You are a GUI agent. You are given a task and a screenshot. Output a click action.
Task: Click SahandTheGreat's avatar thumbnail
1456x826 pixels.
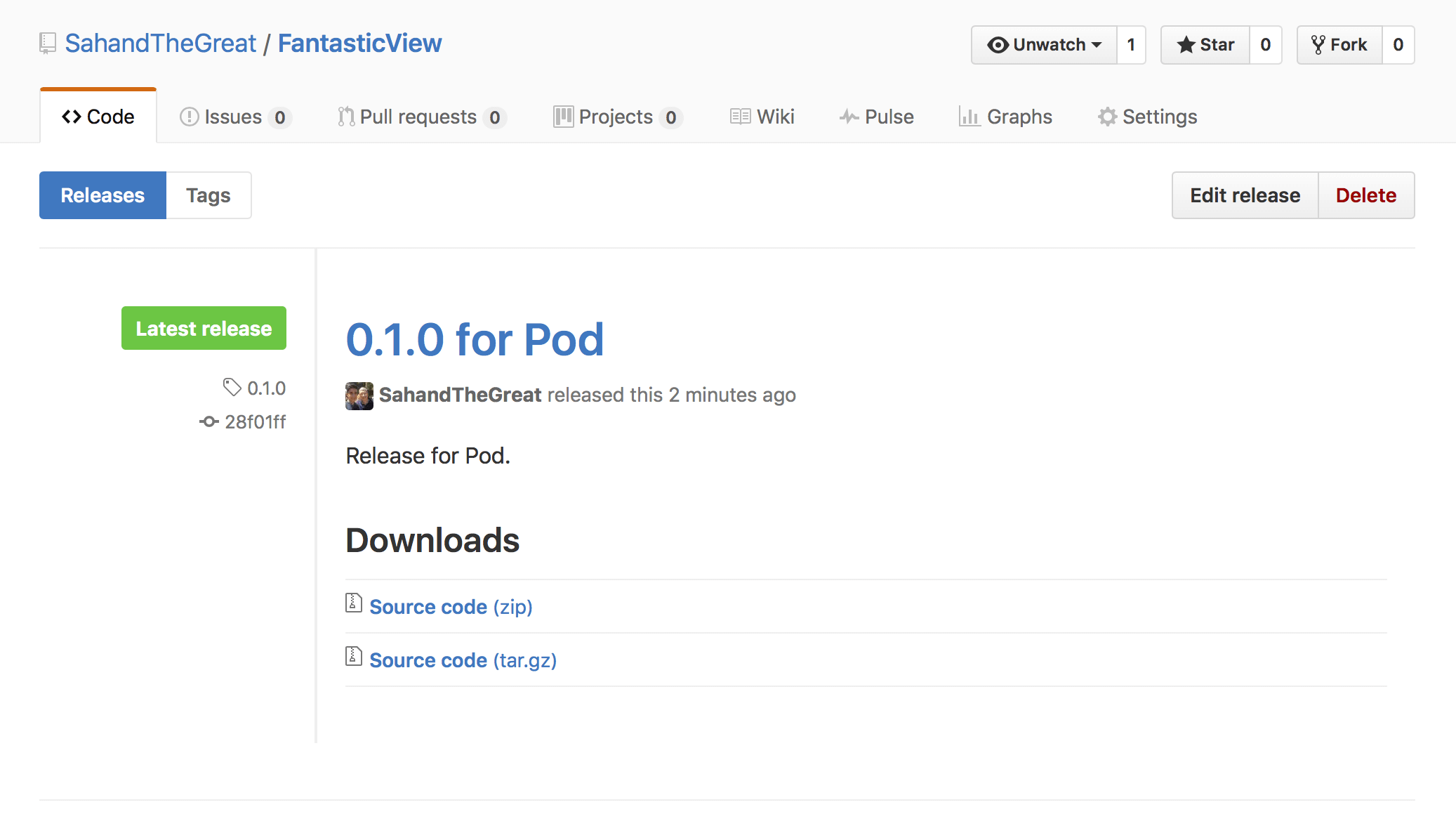coord(359,395)
